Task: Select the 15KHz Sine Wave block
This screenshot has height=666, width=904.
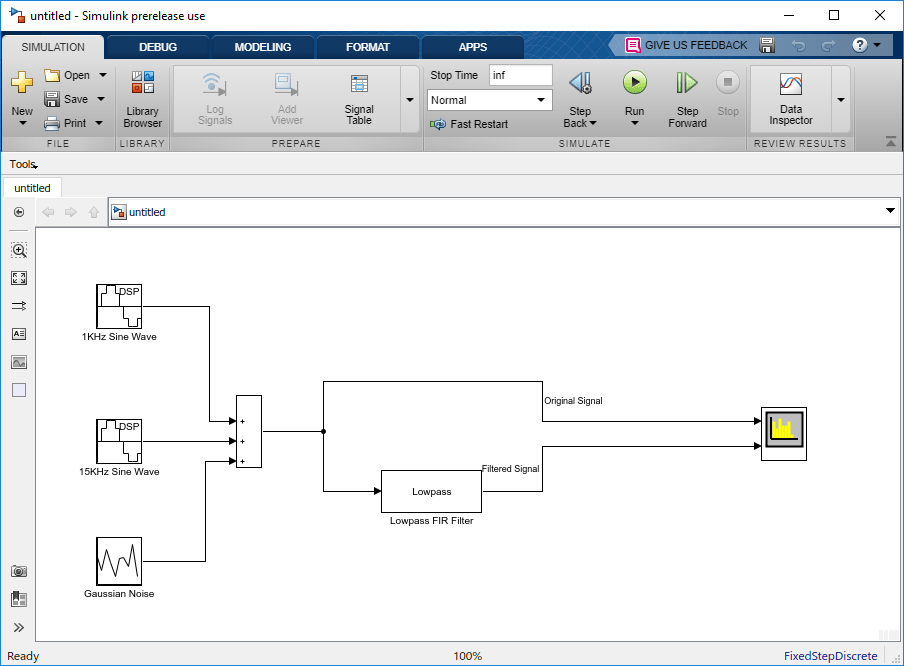Action: [x=119, y=441]
